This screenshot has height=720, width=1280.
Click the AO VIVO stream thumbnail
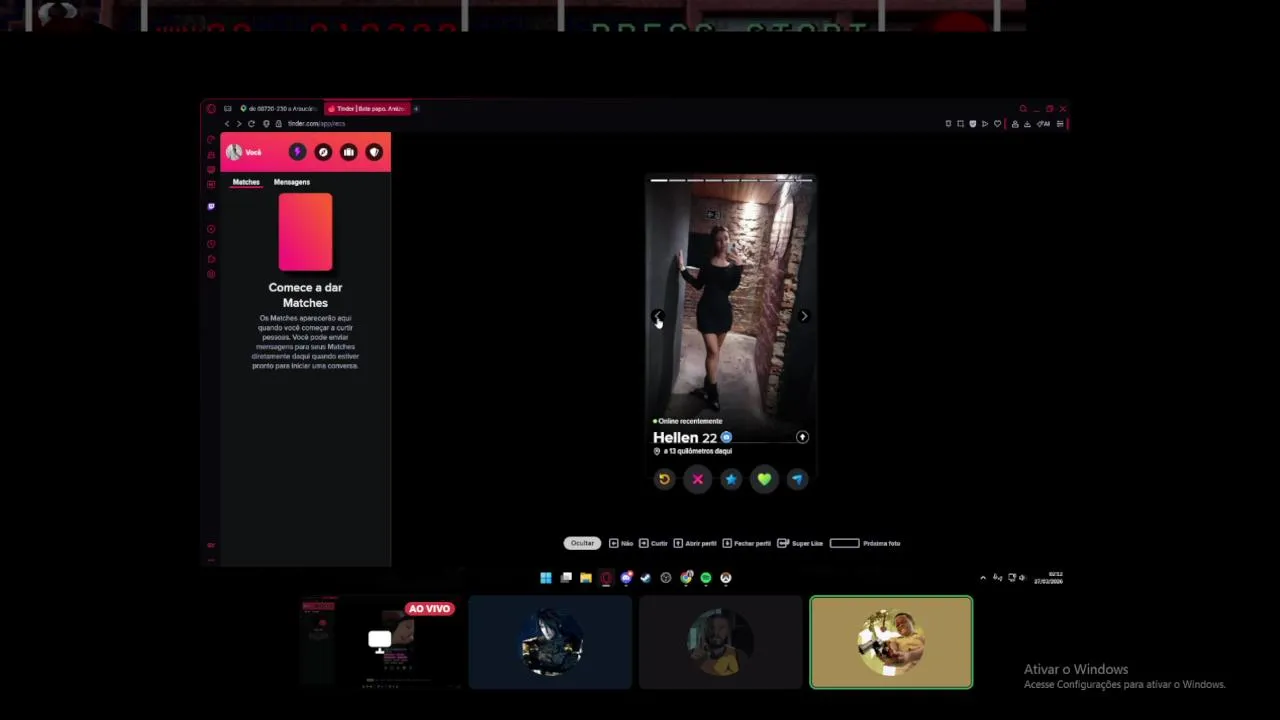point(379,643)
